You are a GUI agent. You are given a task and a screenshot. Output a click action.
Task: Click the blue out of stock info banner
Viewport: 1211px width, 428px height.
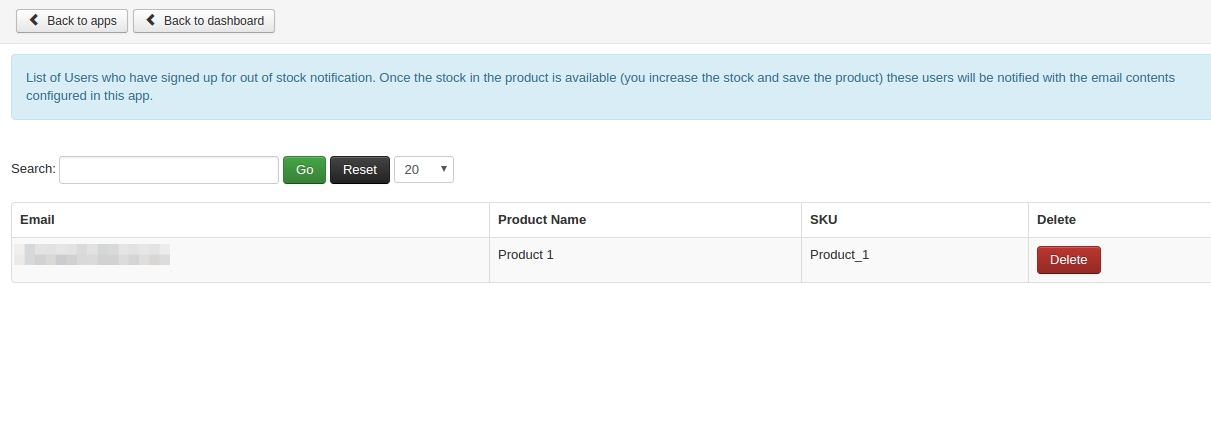[600, 87]
